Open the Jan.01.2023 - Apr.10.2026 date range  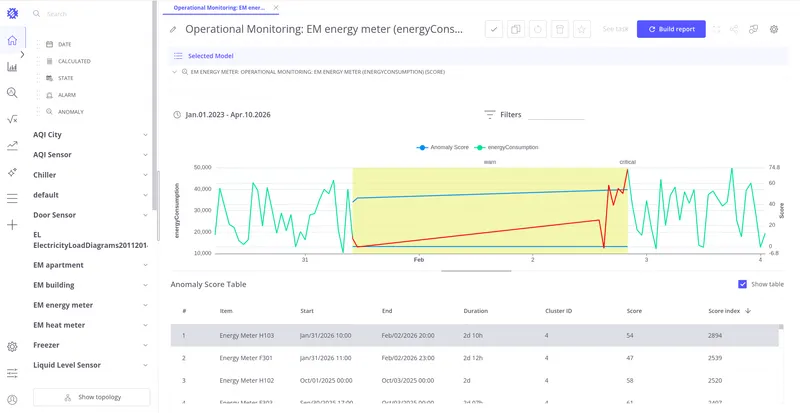pyautogui.click(x=228, y=115)
